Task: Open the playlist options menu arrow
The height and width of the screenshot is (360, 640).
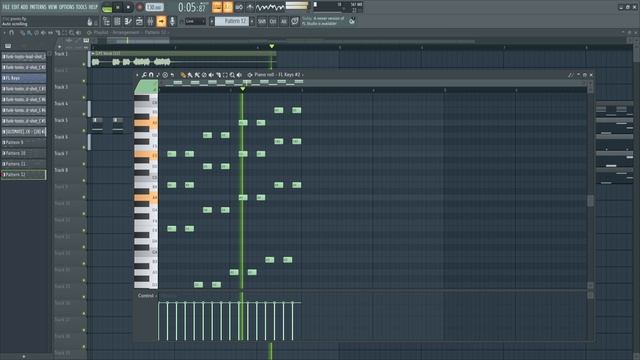Action: pos(4,33)
